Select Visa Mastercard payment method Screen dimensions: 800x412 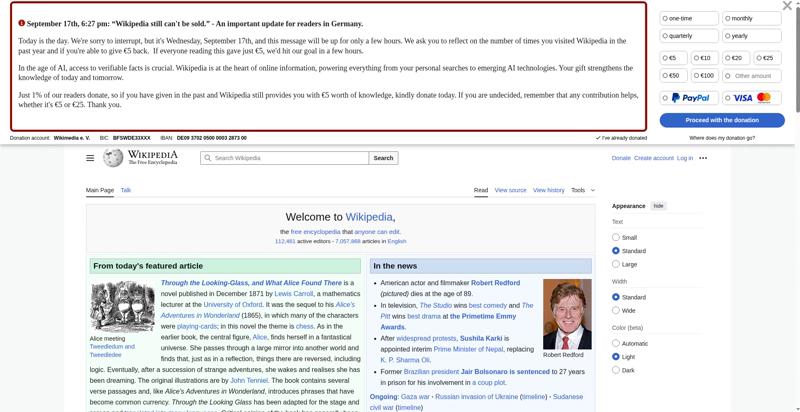(x=752, y=98)
